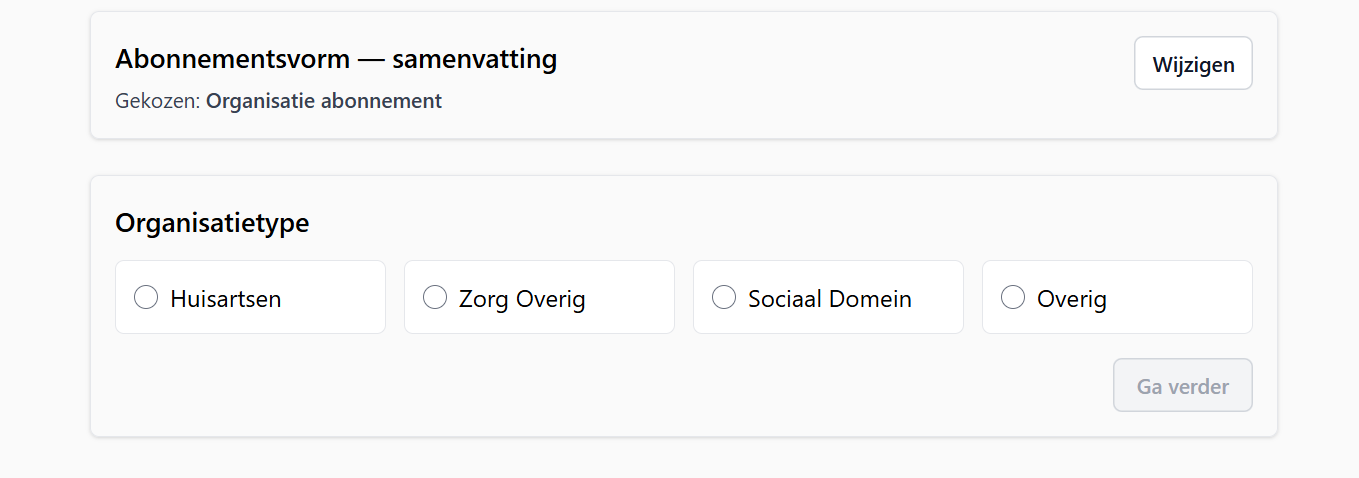Choose the Zorg Overig radio circle
Screen dimensions: 1359x478
click(435, 297)
